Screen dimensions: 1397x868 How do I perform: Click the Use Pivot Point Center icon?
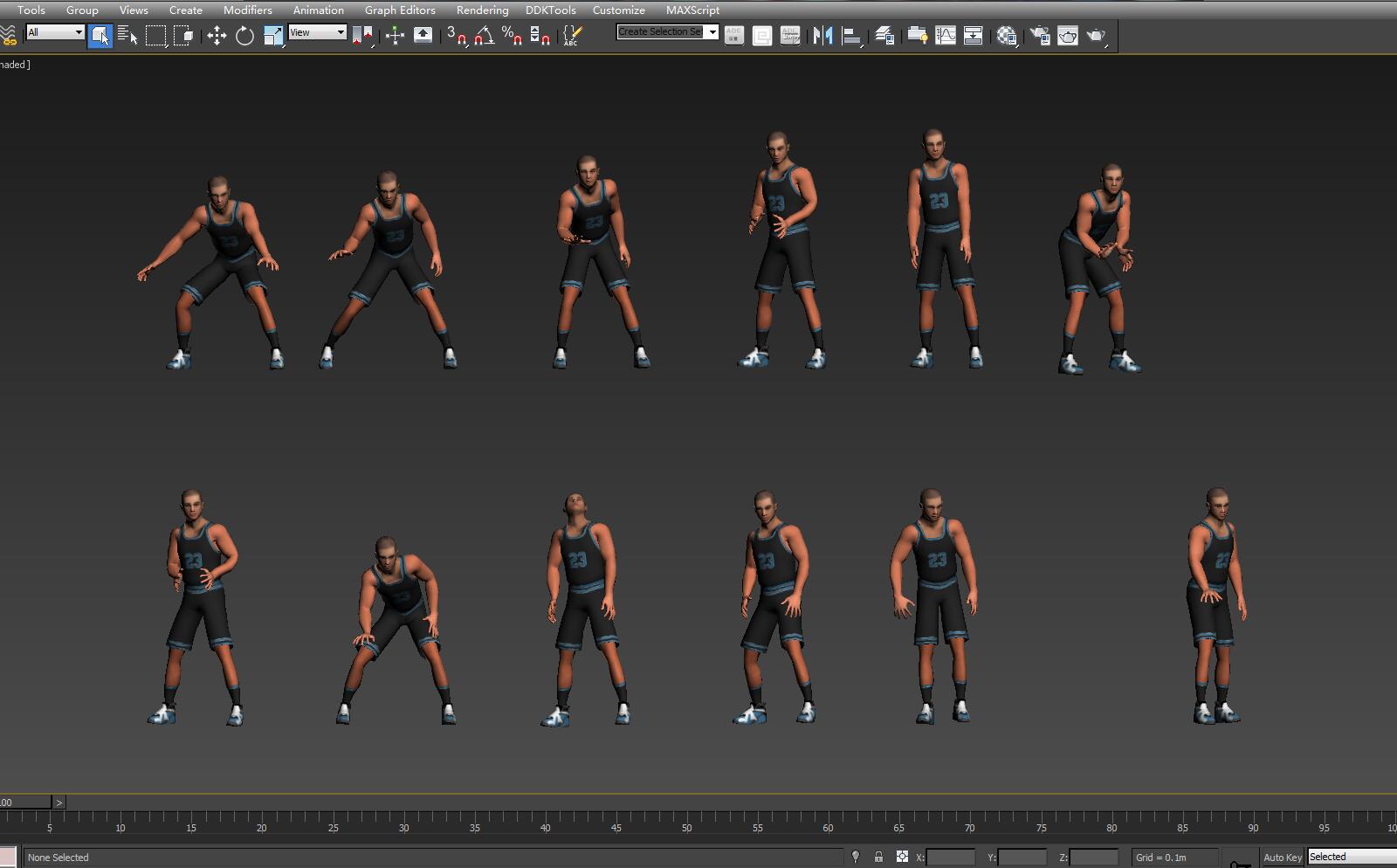click(362, 36)
